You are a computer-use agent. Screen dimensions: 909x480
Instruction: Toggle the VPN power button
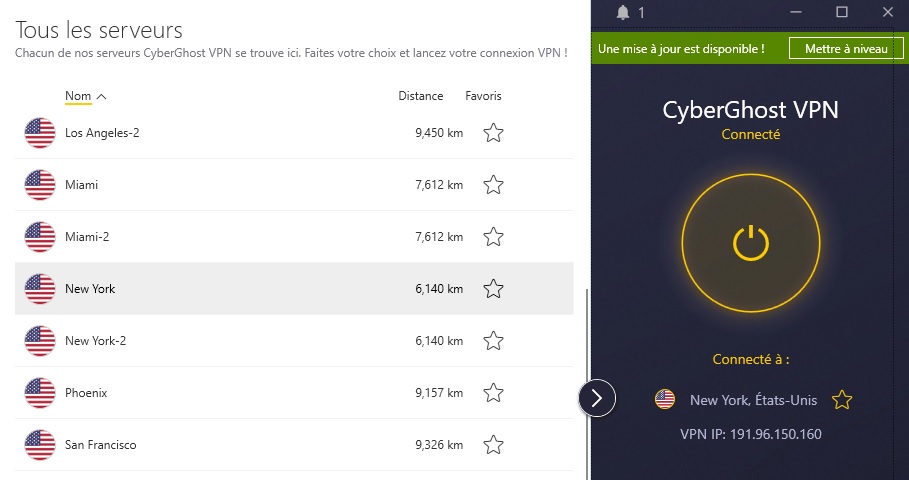tap(751, 243)
